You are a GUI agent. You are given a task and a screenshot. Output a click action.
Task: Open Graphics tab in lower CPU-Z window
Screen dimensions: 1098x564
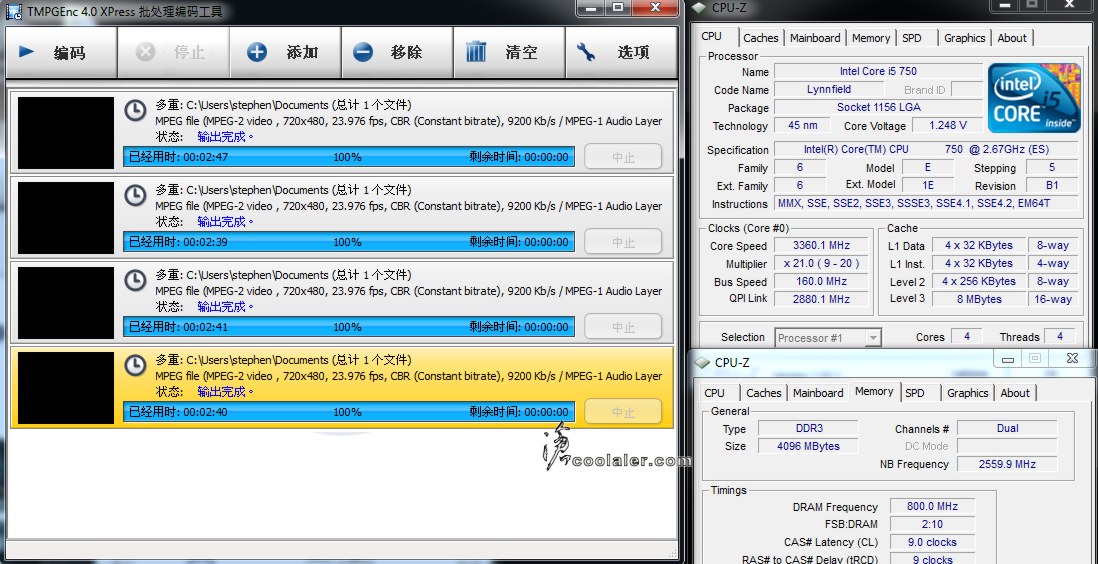(967, 393)
